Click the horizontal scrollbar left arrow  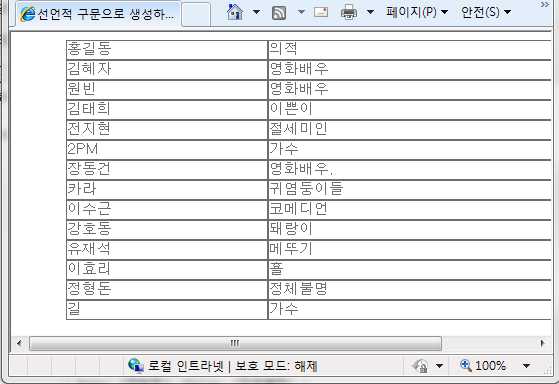[19, 343]
